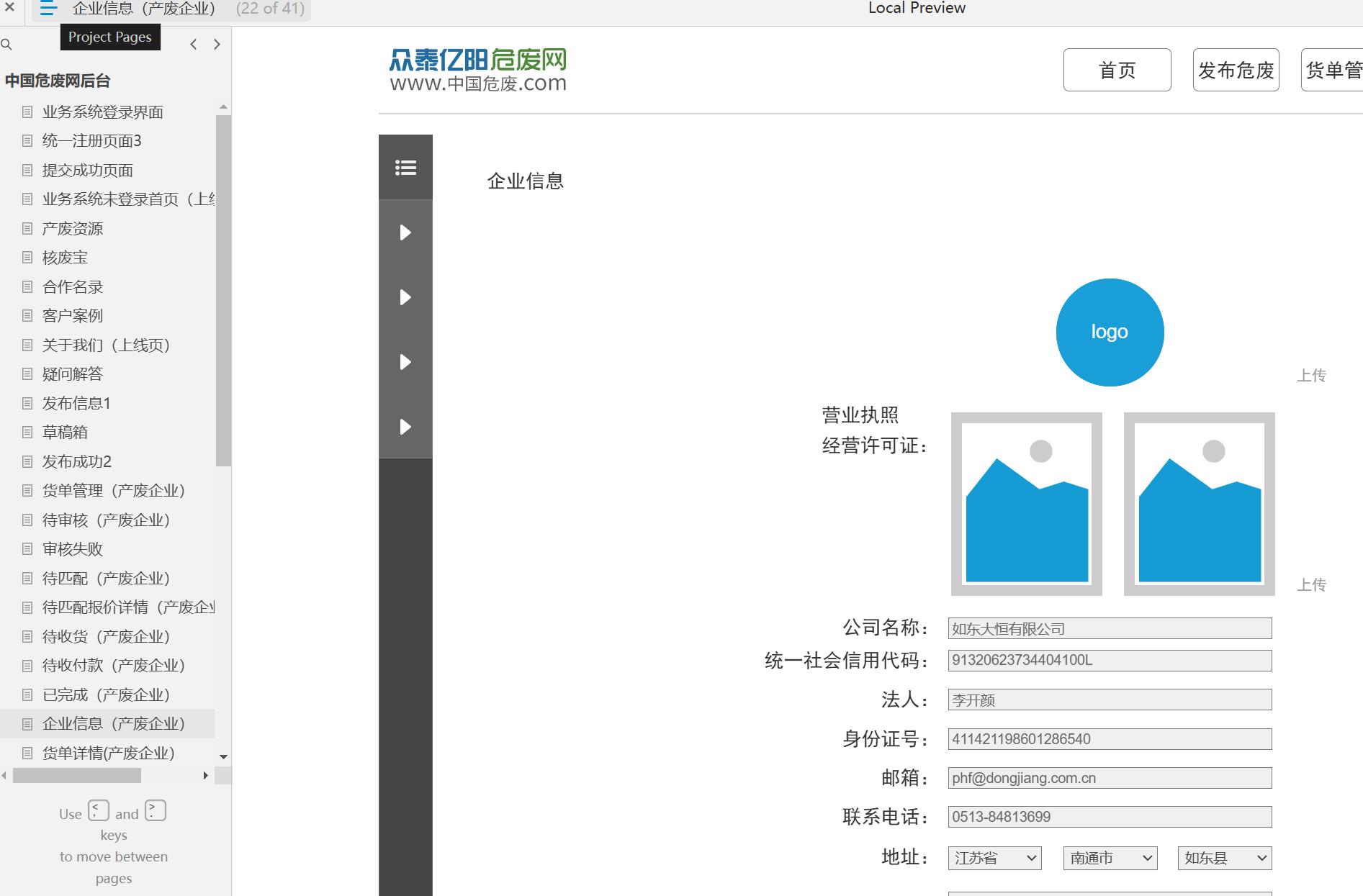Click scroll-down arrow of page list
The height and width of the screenshot is (896, 1363).
[x=223, y=757]
